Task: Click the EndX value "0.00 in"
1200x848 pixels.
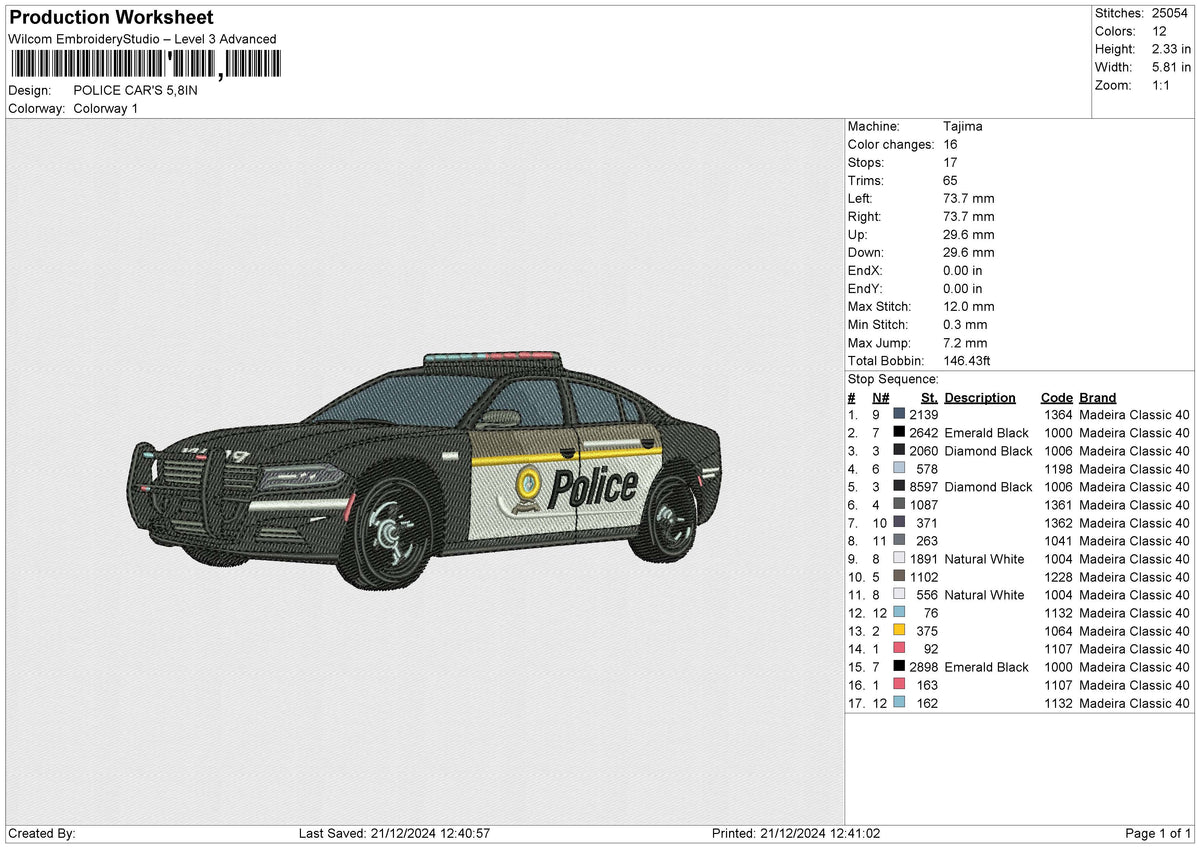Action: pyautogui.click(x=963, y=270)
